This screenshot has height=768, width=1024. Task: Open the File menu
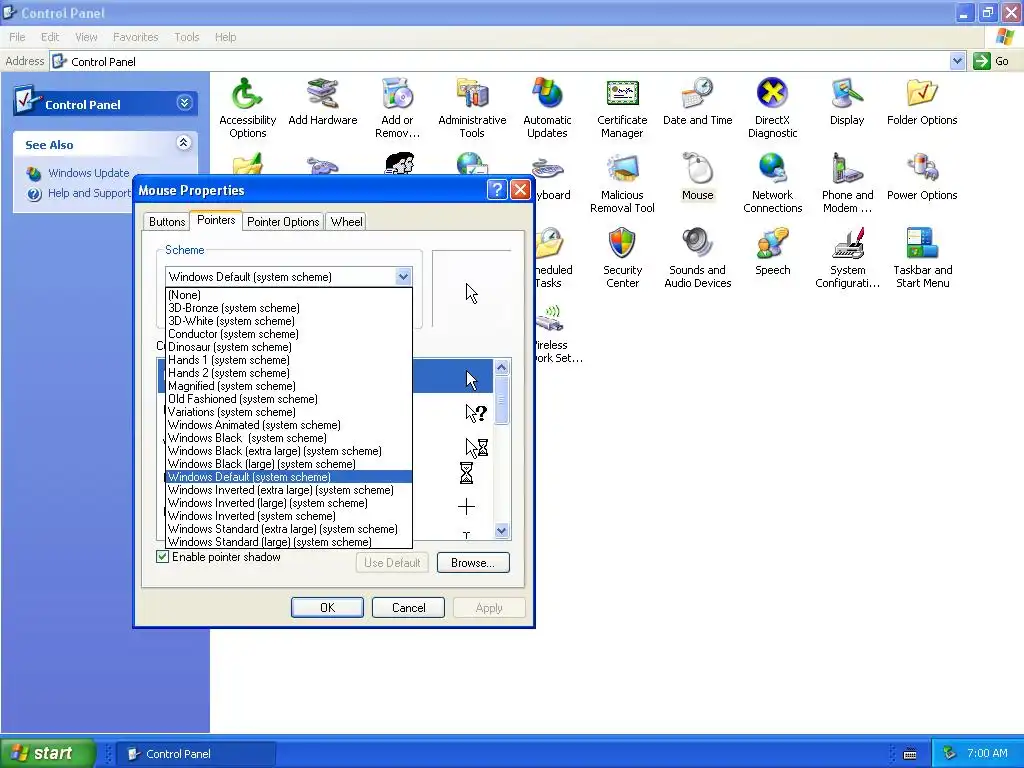(x=18, y=37)
